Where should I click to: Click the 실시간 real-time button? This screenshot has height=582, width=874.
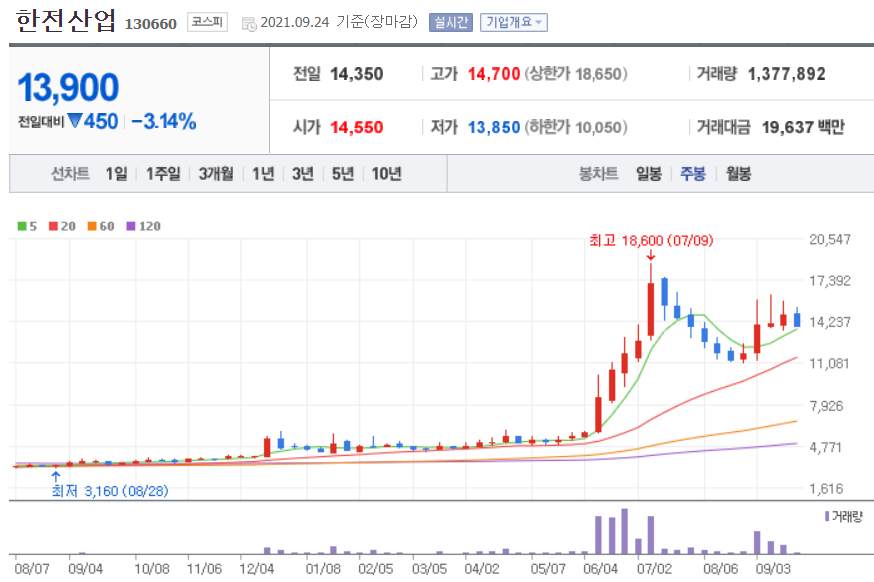coord(450,22)
